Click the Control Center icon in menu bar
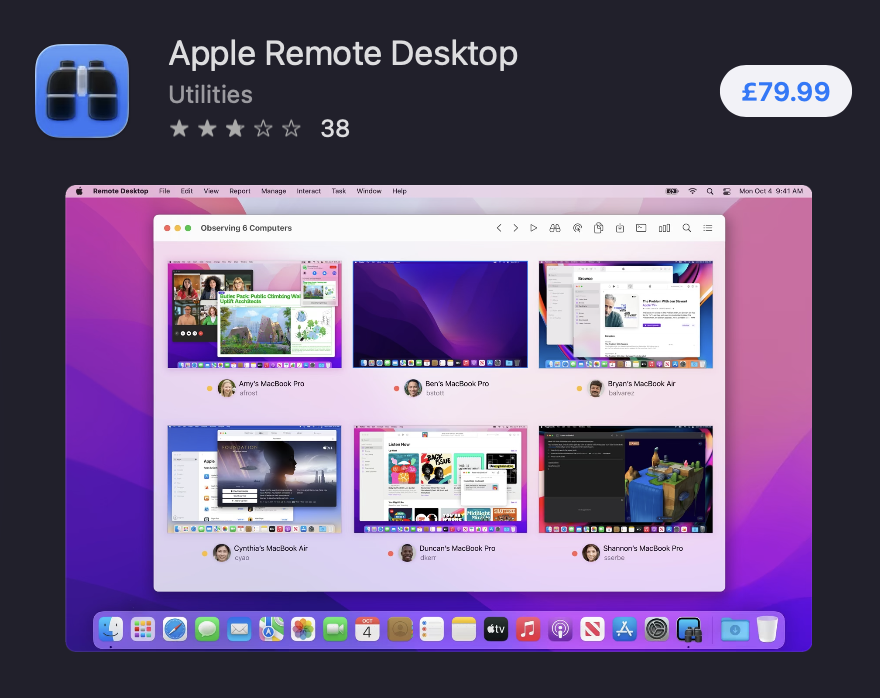Screen dimensions: 880x698 coord(727,191)
